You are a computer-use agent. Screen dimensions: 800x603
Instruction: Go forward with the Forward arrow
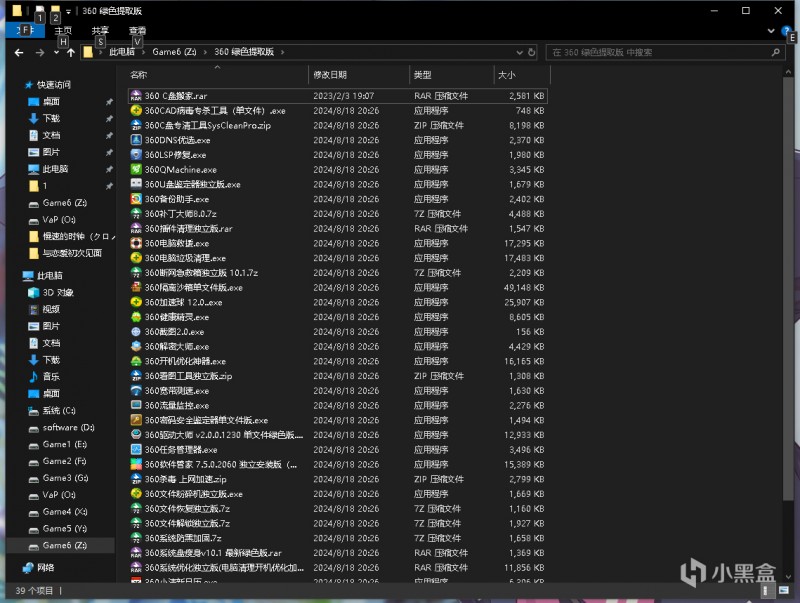click(39, 53)
